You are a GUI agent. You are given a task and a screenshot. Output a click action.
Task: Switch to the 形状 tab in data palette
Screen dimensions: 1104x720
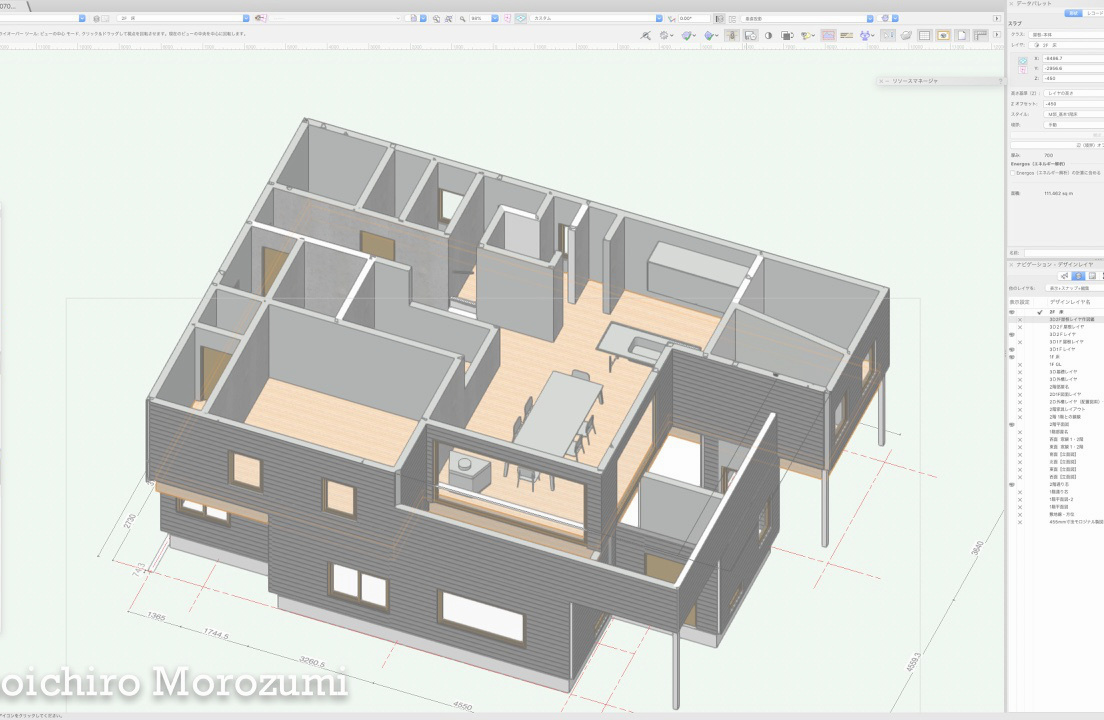point(1072,13)
